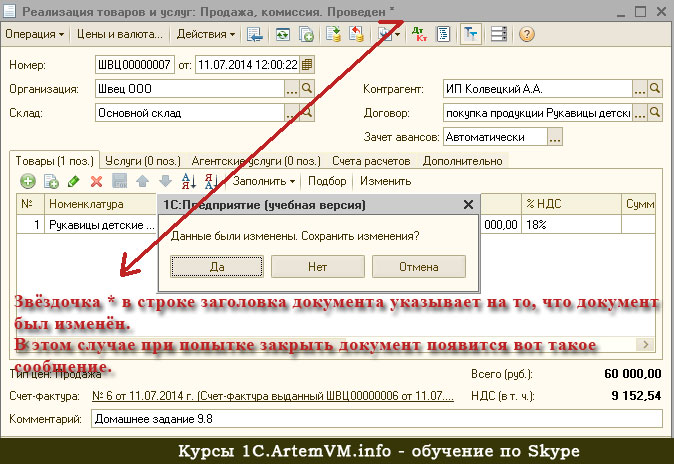The width and height of the screenshot is (674, 464).
Task: Click the green add row icon
Action: point(28,181)
